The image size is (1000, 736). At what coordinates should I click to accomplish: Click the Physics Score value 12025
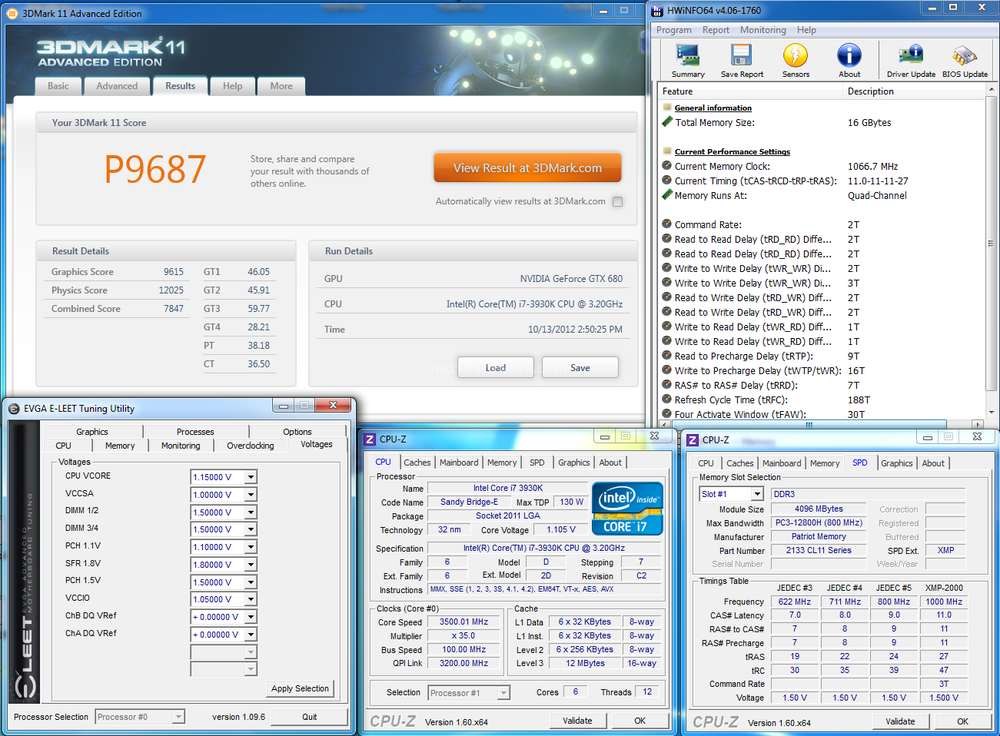pyautogui.click(x=171, y=290)
